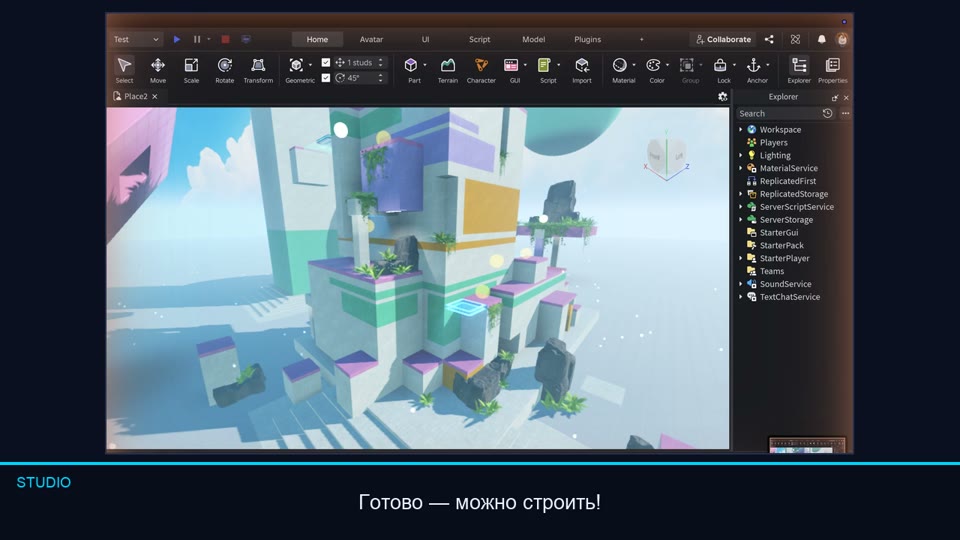This screenshot has width=960, height=540.
Task: Choose the Scale tool
Action: point(191,70)
